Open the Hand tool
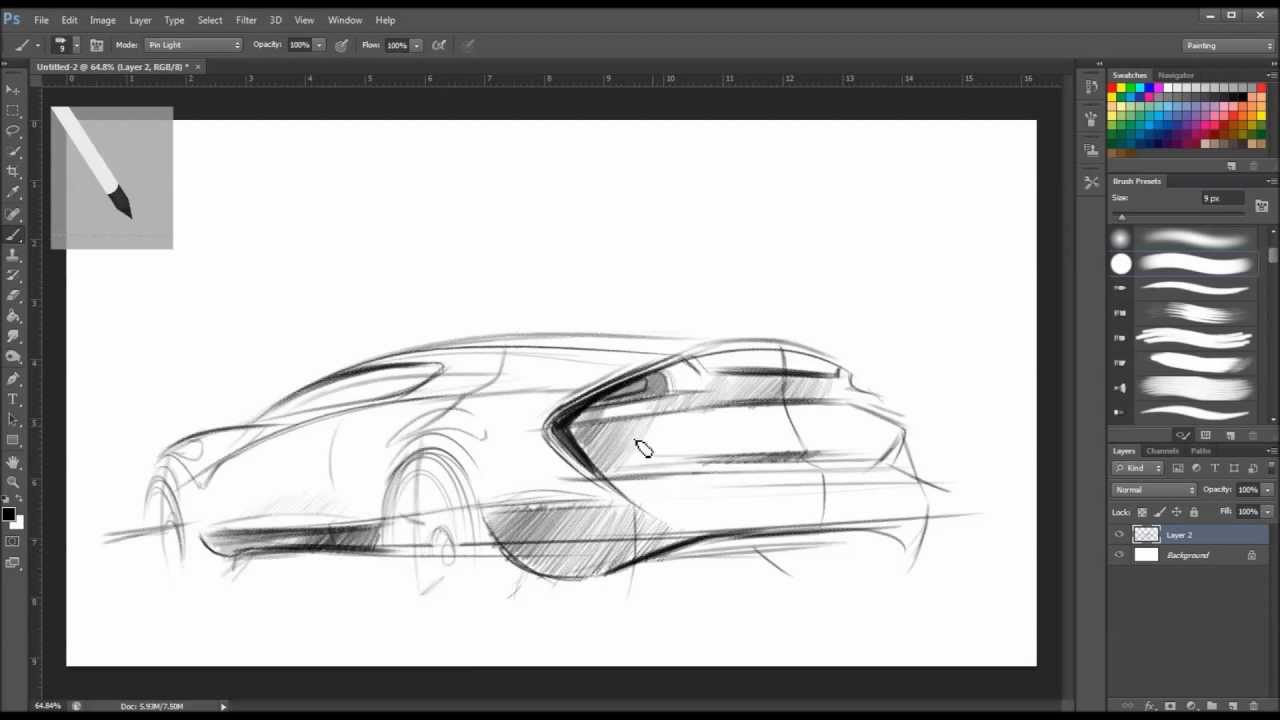Image resolution: width=1280 pixels, height=720 pixels. (14, 462)
